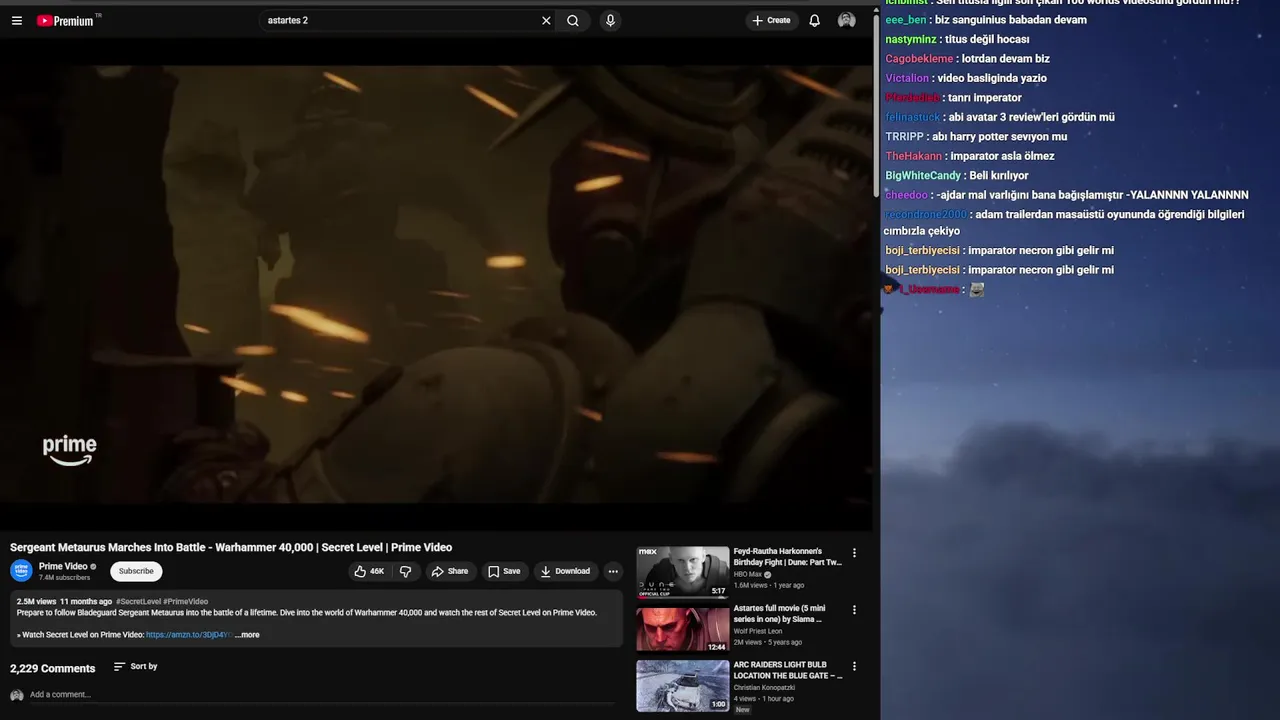Dislike the video with thumbs-down icon

(x=405, y=571)
